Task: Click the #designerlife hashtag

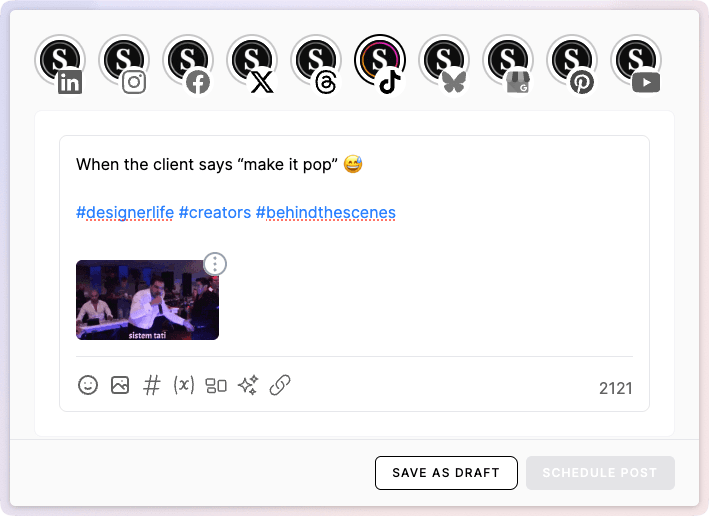Action: point(125,213)
